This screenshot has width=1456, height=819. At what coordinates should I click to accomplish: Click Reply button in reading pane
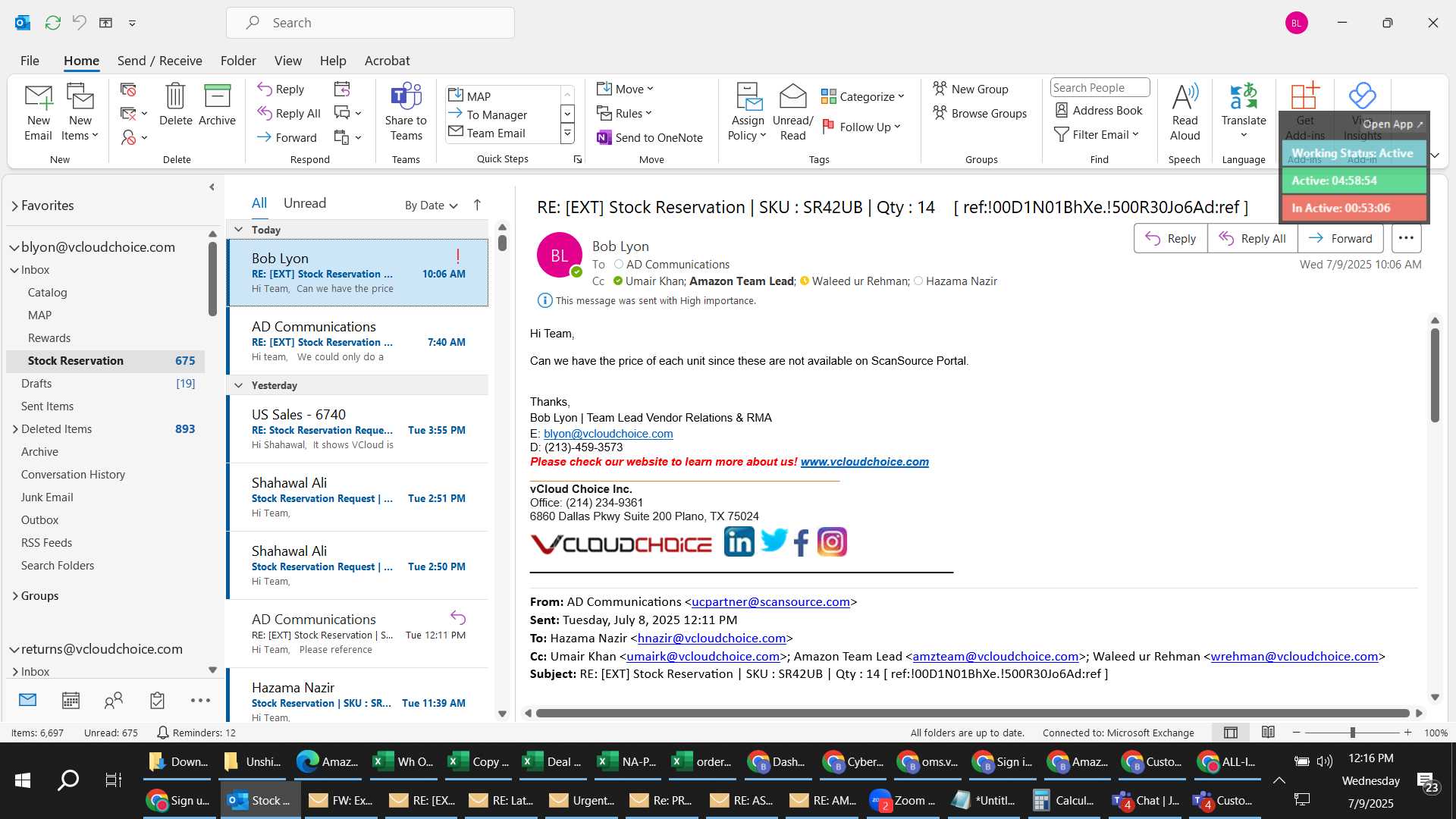(1171, 238)
